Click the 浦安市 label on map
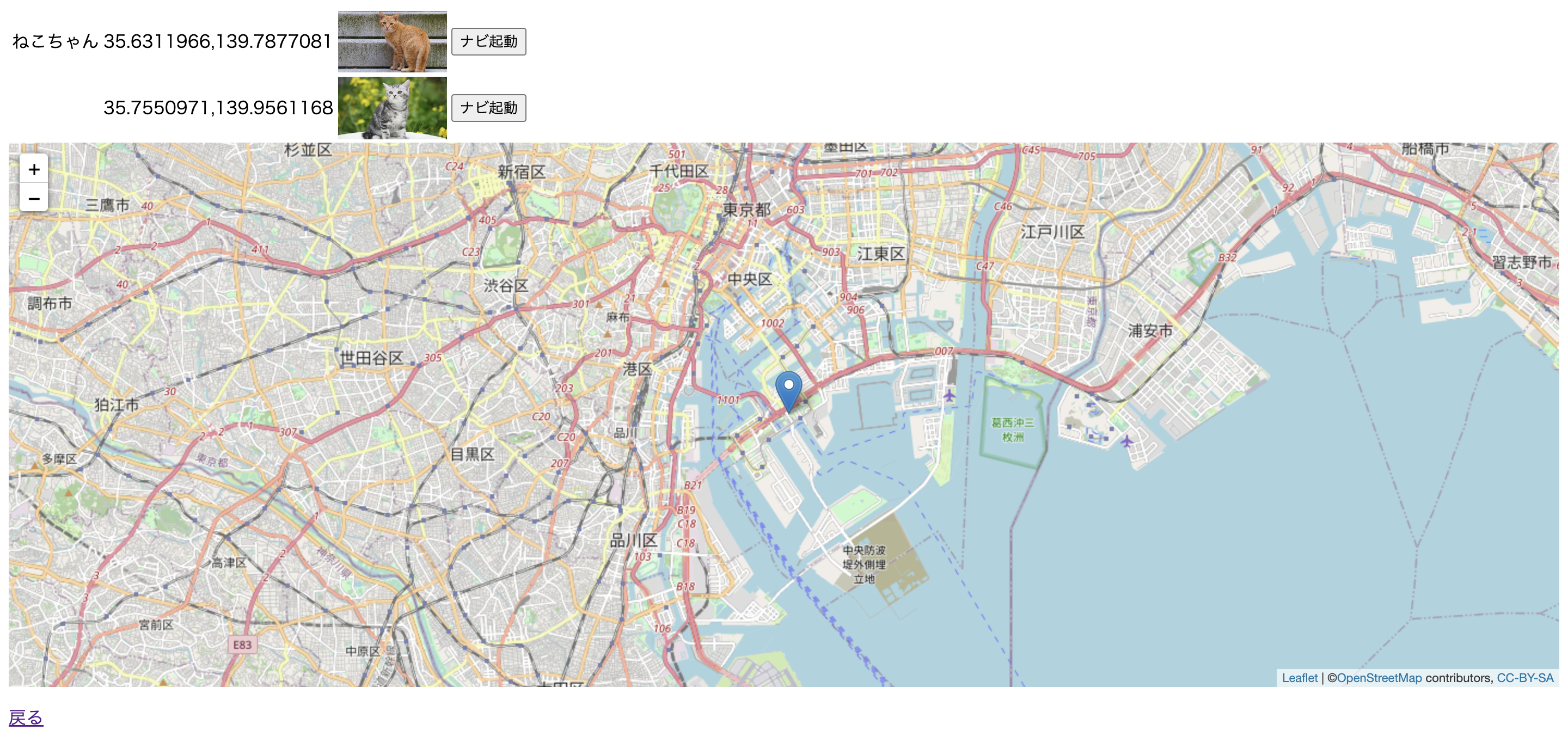1568x749 pixels. coord(1150,331)
